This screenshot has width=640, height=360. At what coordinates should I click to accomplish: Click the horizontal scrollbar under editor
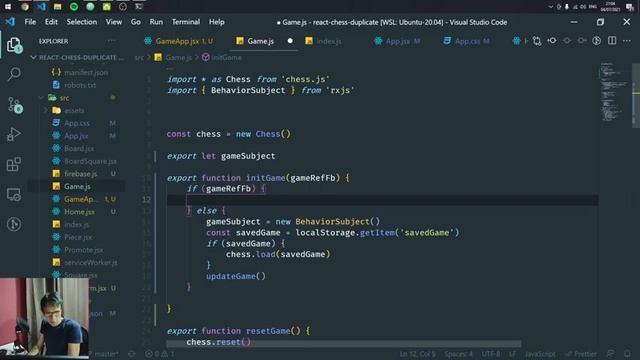(x=344, y=344)
